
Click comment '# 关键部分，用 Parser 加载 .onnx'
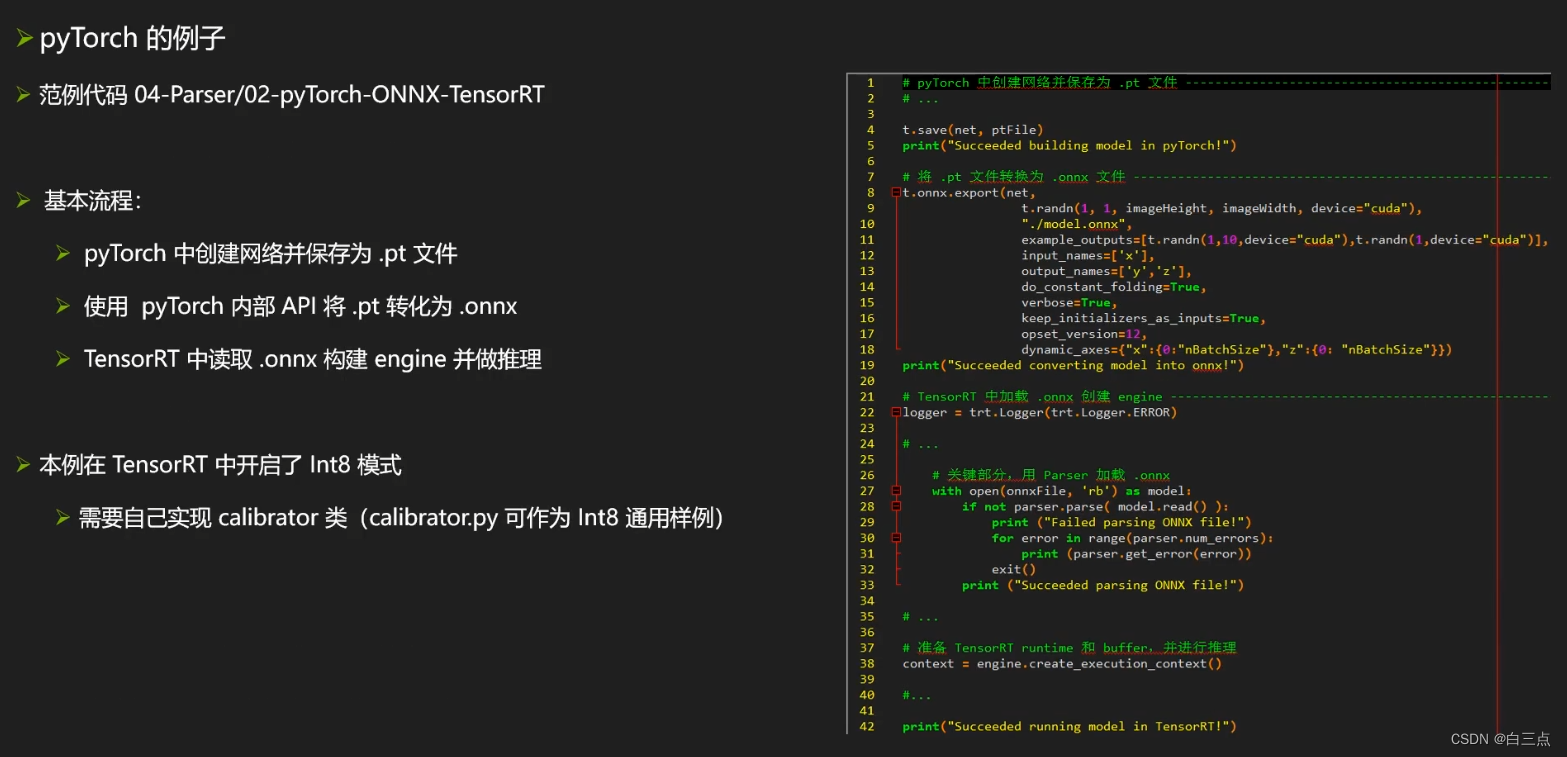pos(1050,475)
